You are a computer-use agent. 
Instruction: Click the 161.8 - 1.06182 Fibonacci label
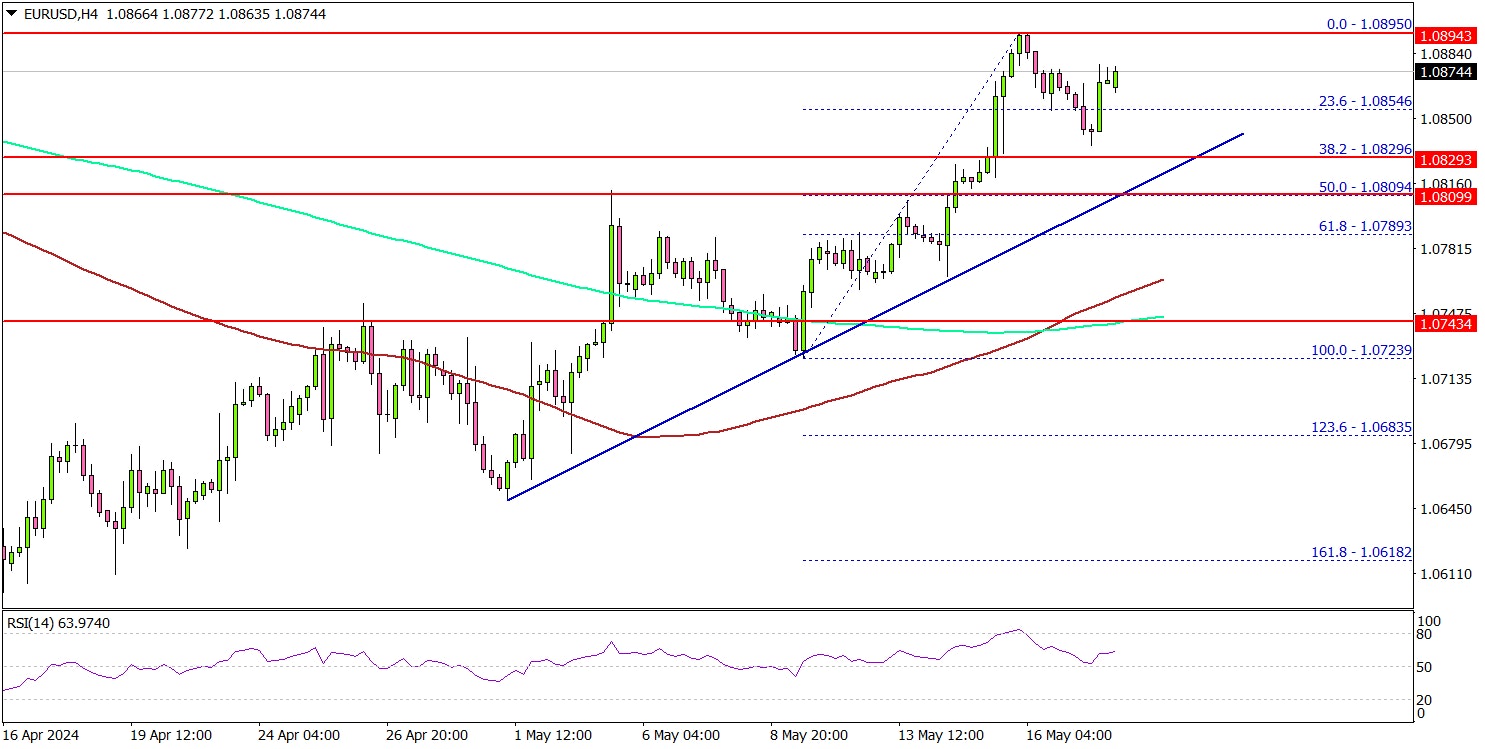pyautogui.click(x=1361, y=552)
